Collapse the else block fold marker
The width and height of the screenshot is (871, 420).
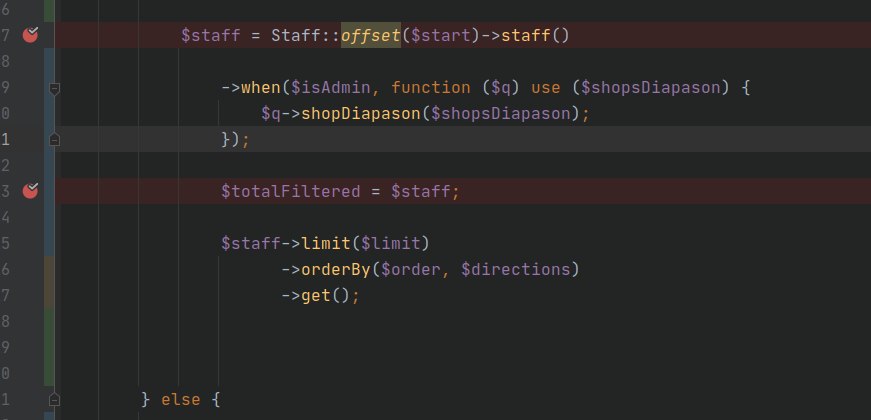(x=54, y=399)
